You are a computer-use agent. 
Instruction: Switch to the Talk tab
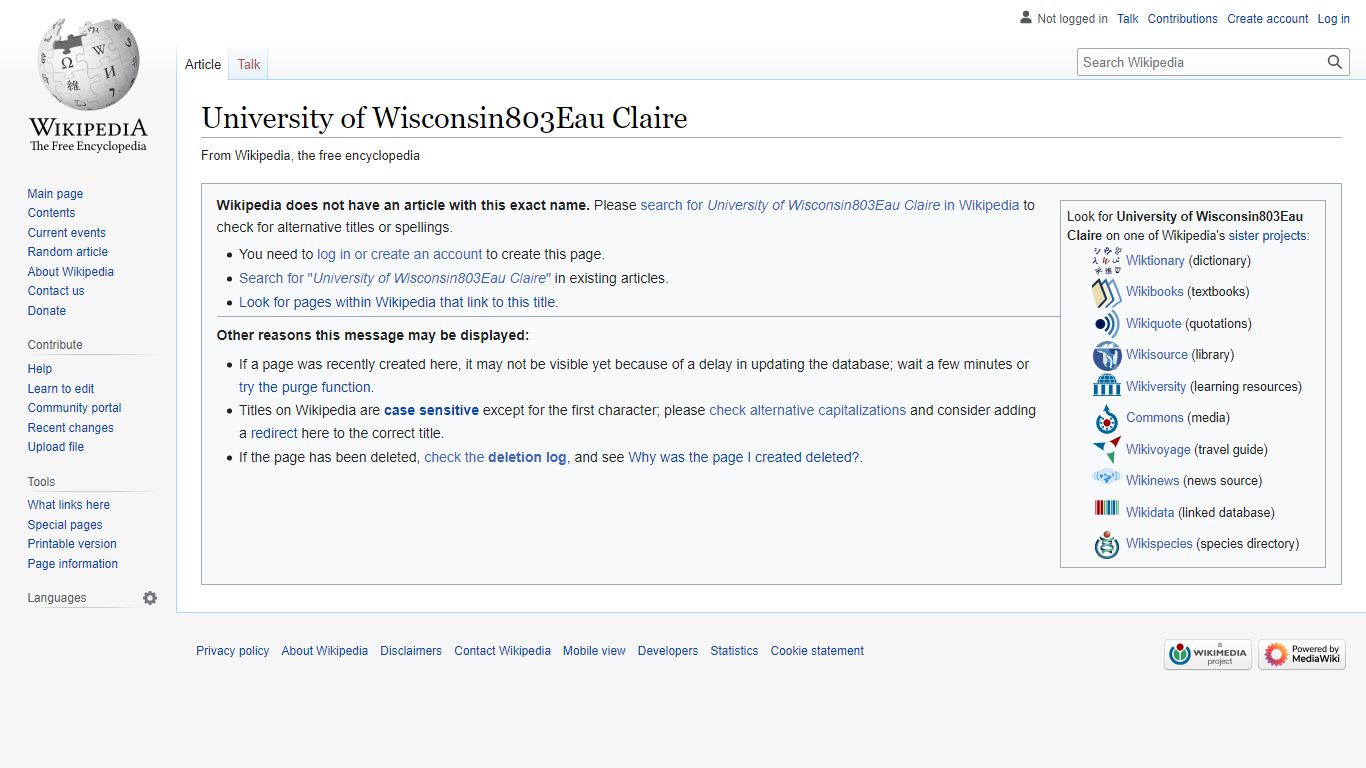click(249, 64)
